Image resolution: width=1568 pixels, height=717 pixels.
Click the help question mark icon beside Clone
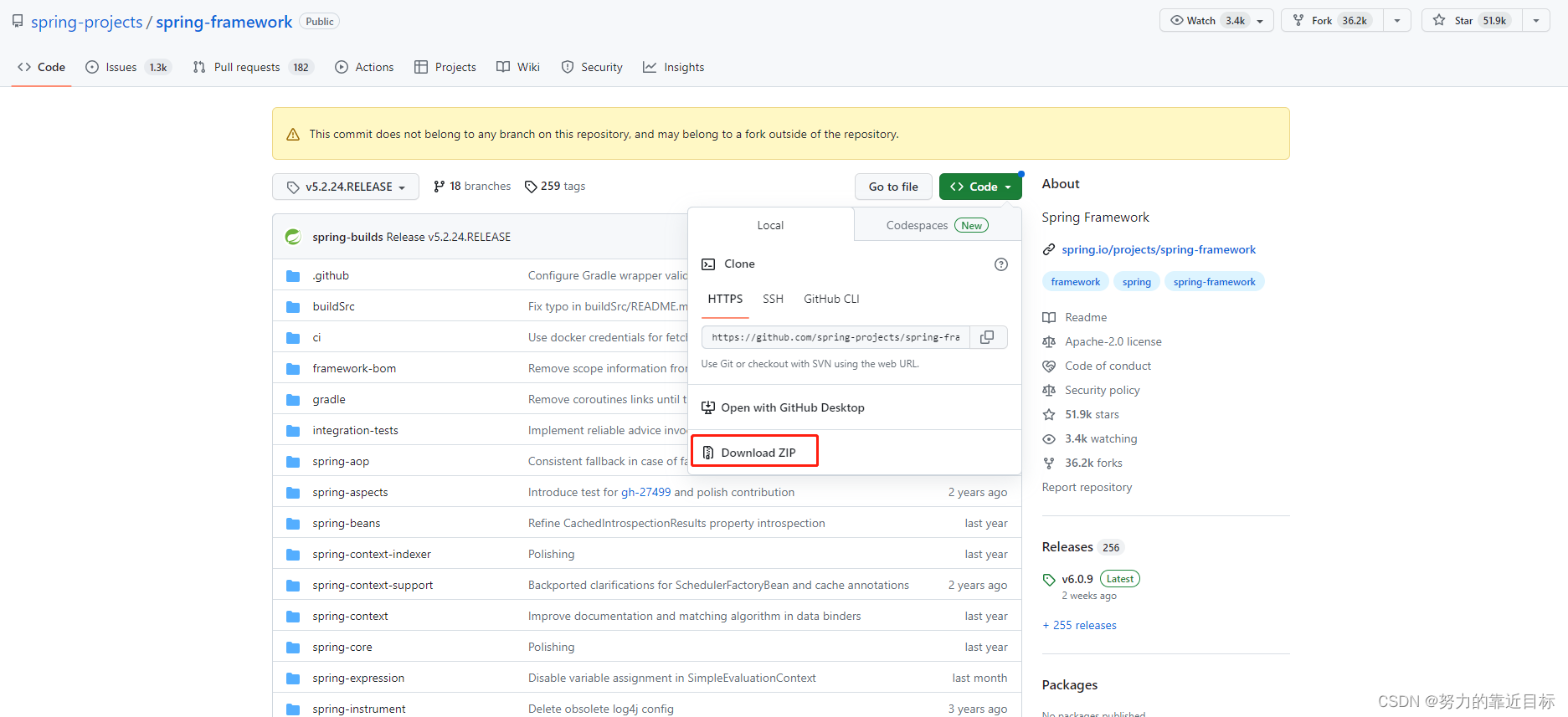point(1000,264)
